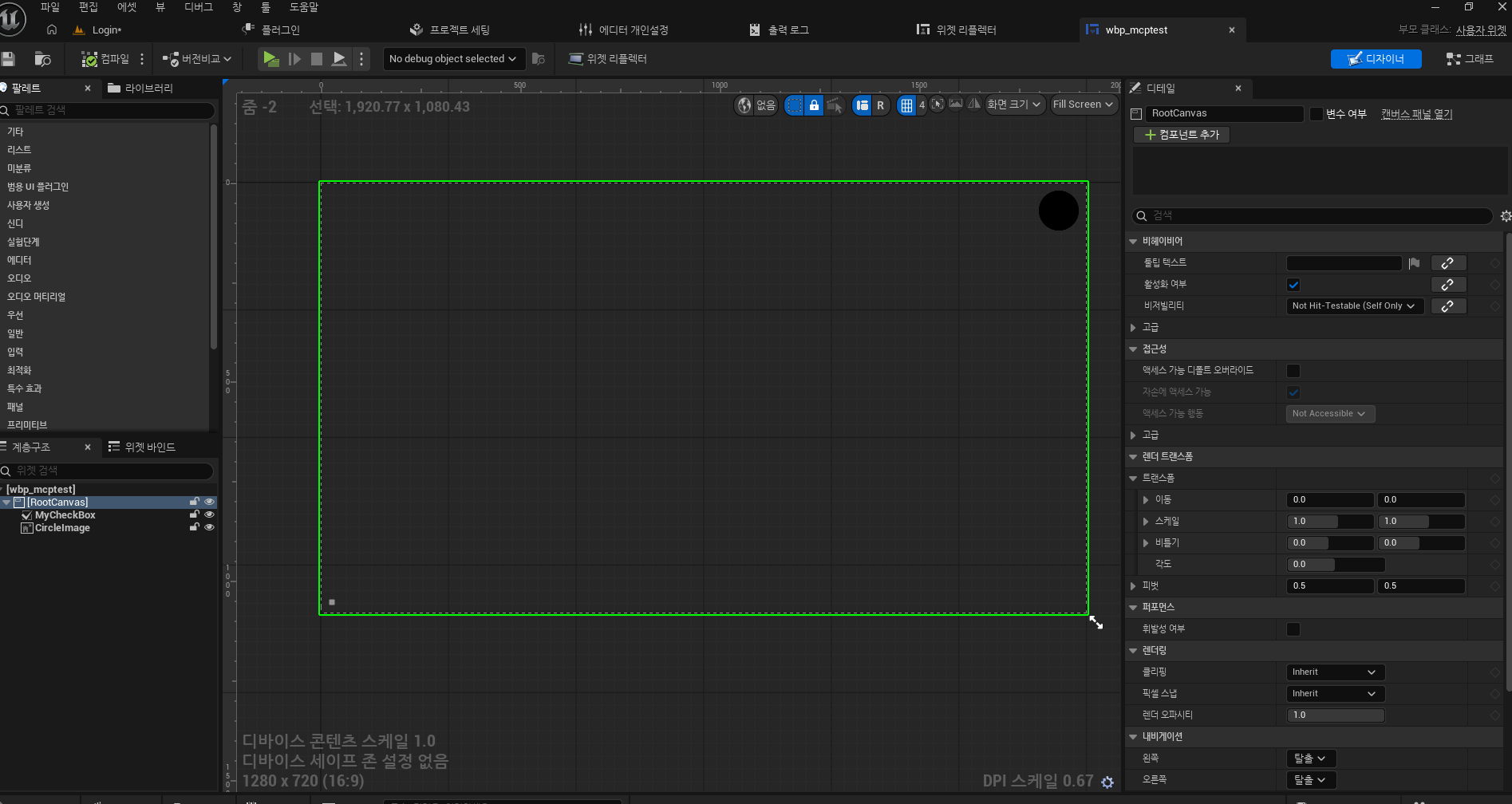
Task: Collapse the 렌더 트랜스폼 section
Action: pos(1133,457)
